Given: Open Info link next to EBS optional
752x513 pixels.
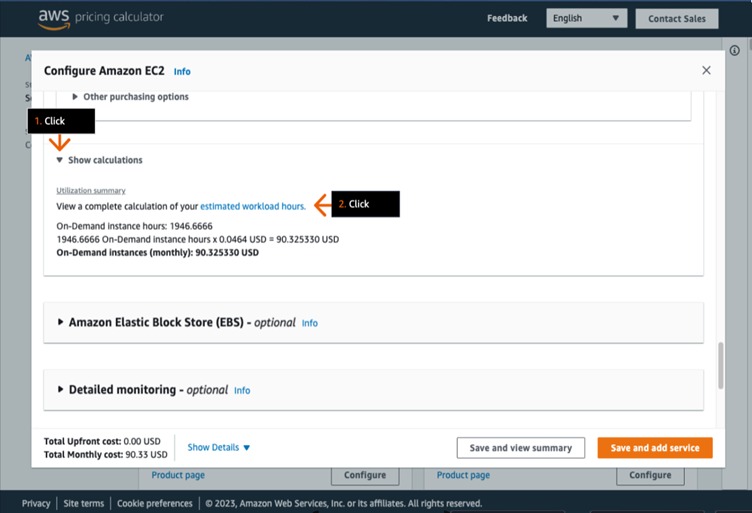Looking at the screenshot, I should [x=310, y=324].
